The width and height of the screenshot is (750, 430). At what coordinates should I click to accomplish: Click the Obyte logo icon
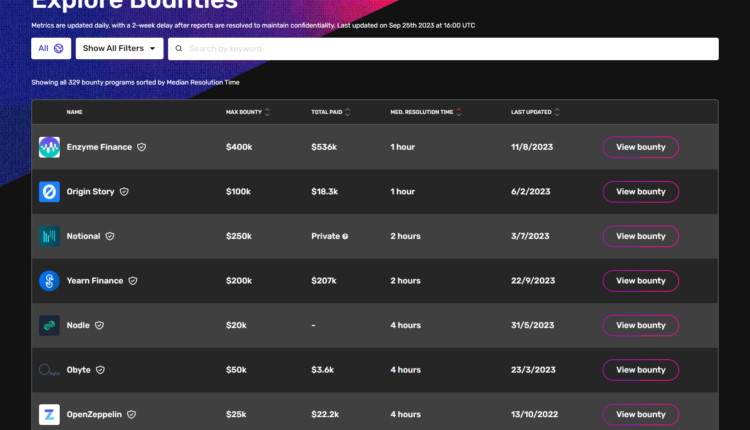tap(49, 370)
